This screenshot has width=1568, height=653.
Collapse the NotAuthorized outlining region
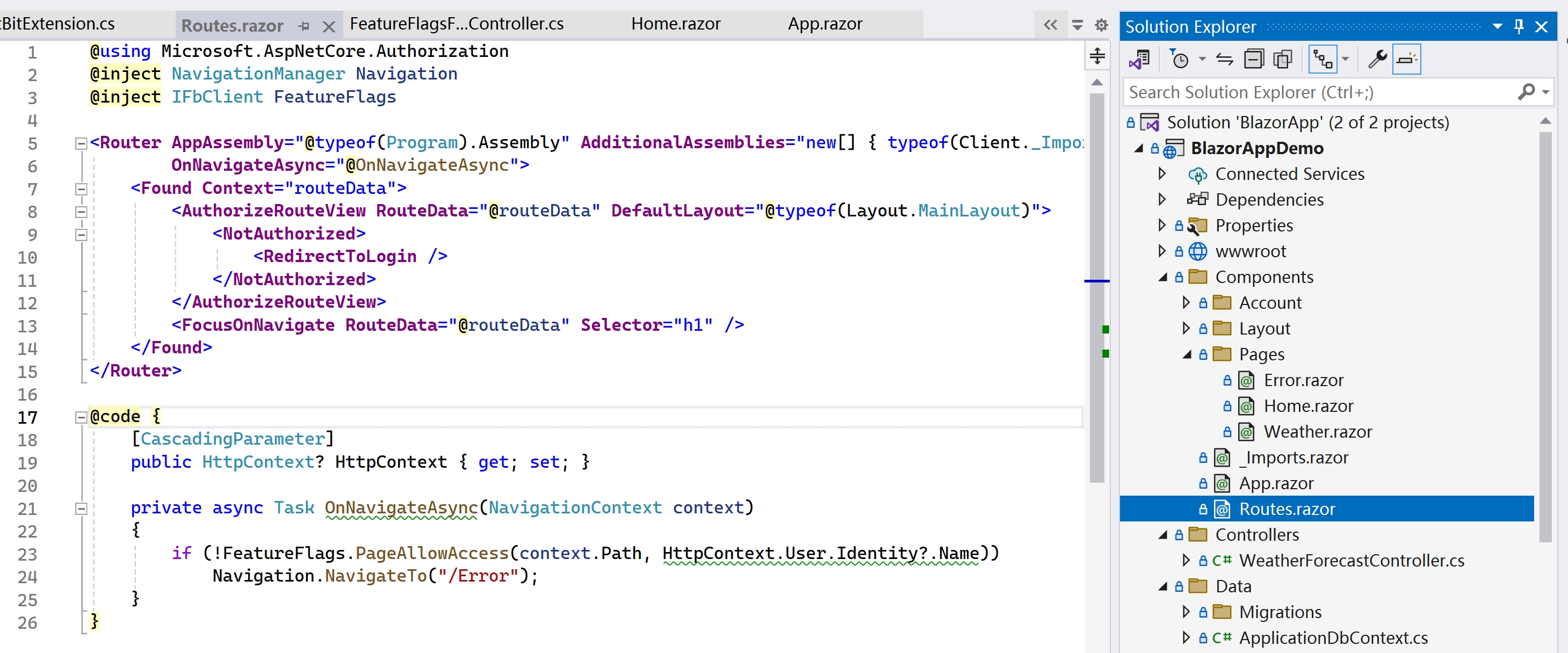pyautogui.click(x=81, y=235)
